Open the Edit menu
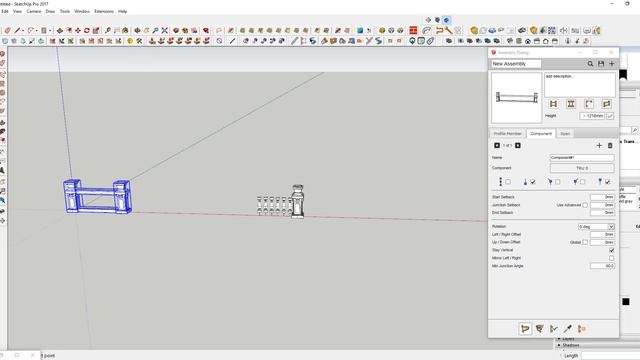 click(x=4, y=11)
